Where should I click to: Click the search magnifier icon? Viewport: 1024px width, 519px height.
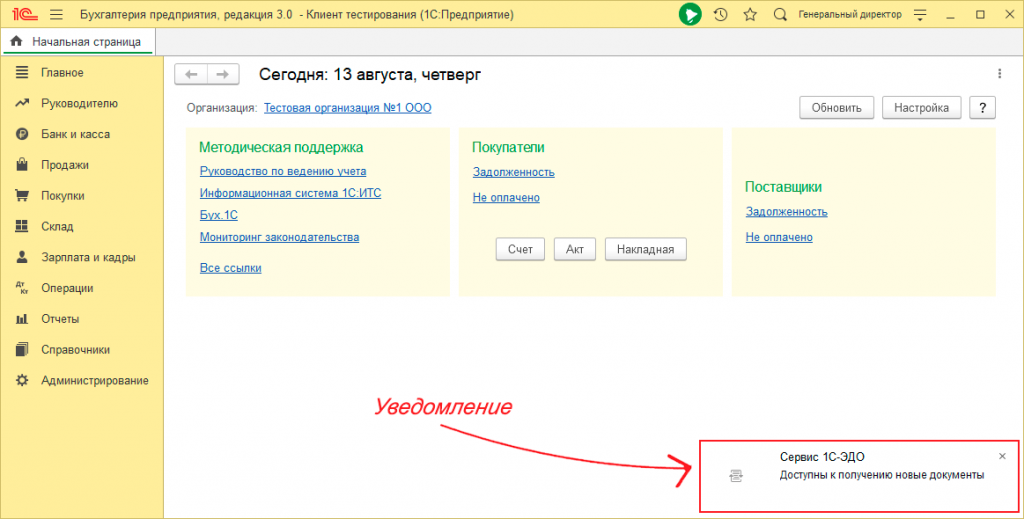[780, 14]
